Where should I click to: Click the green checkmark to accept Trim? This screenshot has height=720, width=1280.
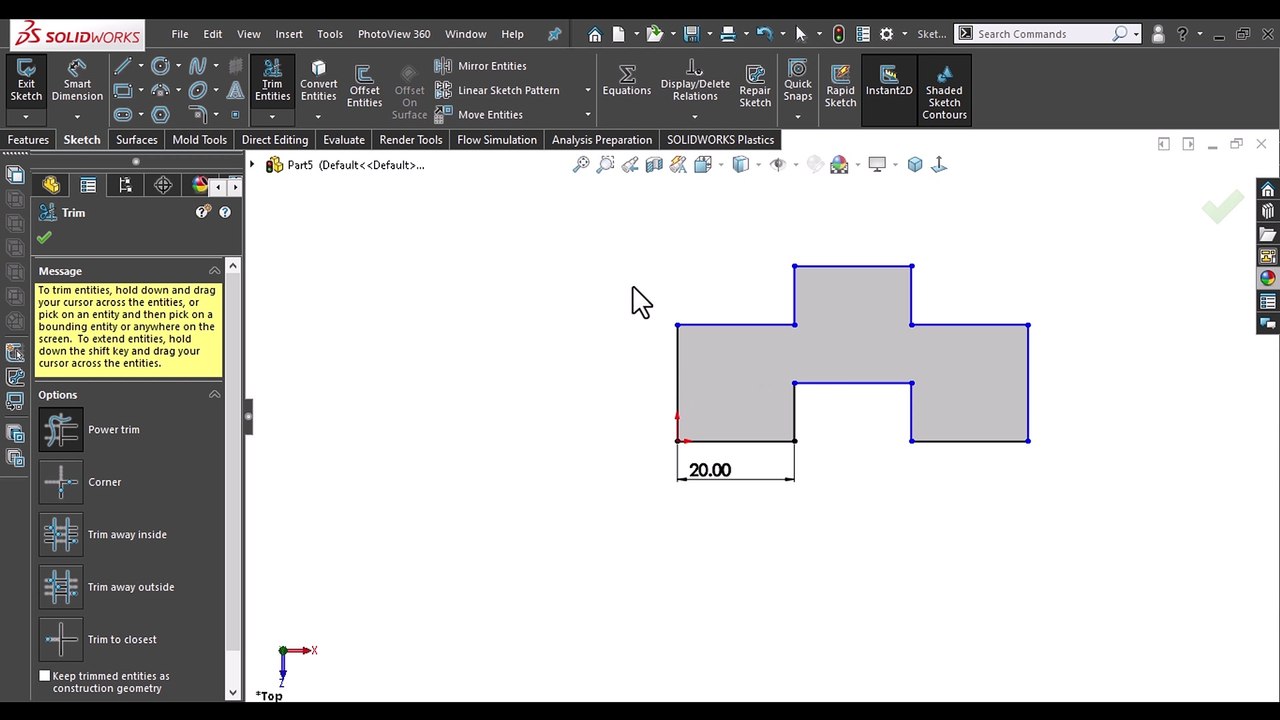(44, 238)
